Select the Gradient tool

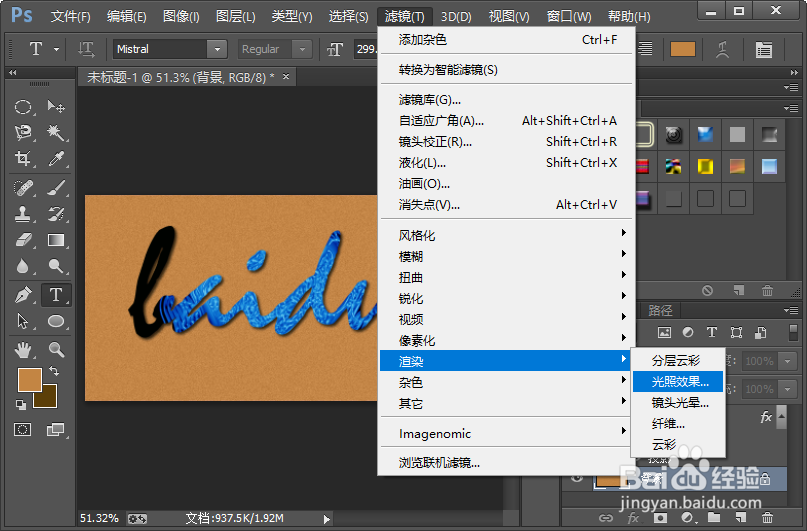point(56,240)
